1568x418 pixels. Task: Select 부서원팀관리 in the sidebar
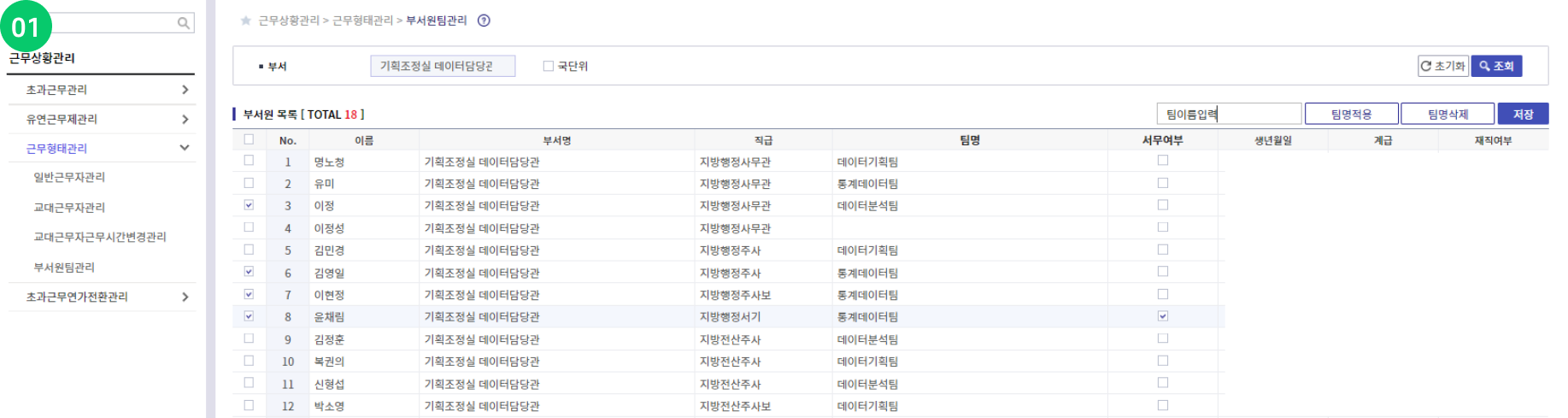coord(64,268)
